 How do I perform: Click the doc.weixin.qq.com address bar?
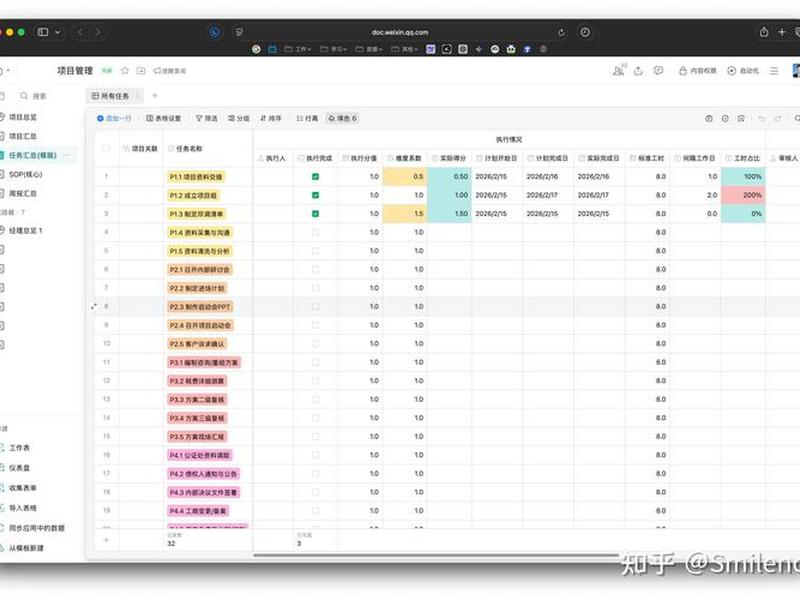(x=400, y=32)
